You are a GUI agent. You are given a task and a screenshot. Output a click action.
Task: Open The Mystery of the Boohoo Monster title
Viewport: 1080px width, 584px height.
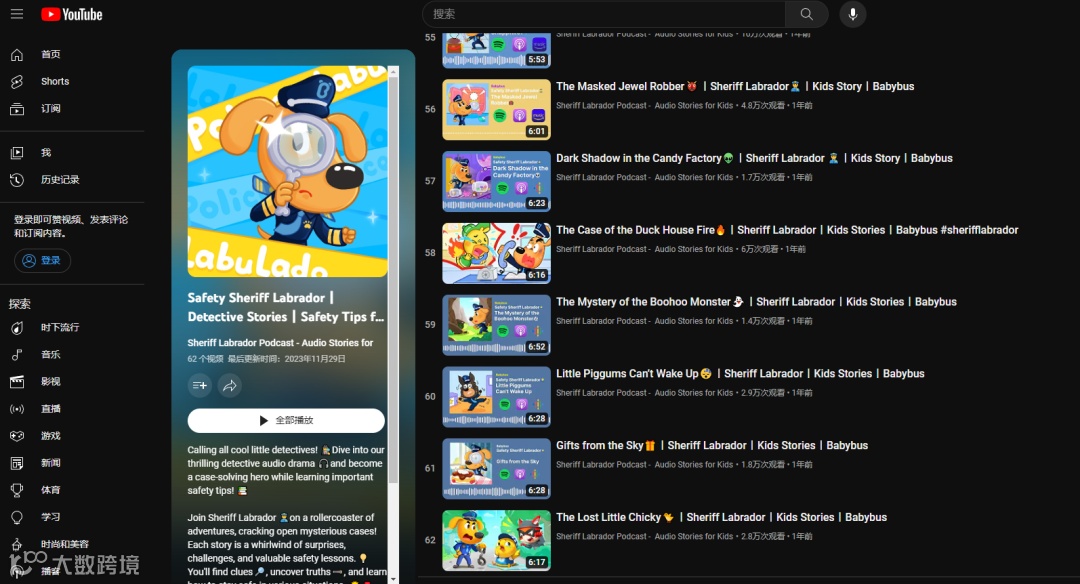point(756,302)
